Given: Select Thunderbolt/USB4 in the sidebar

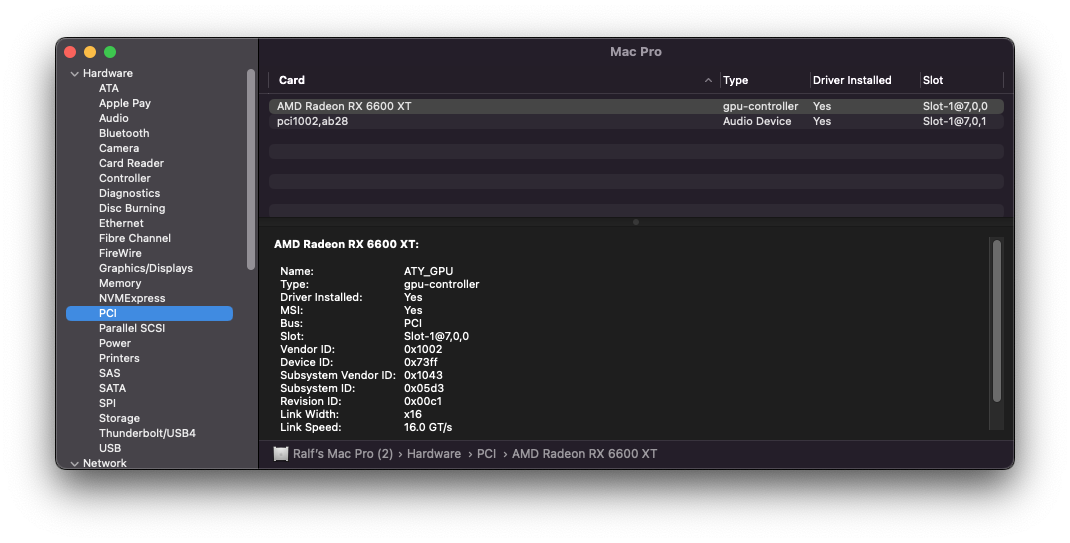Looking at the screenshot, I should coord(147,433).
